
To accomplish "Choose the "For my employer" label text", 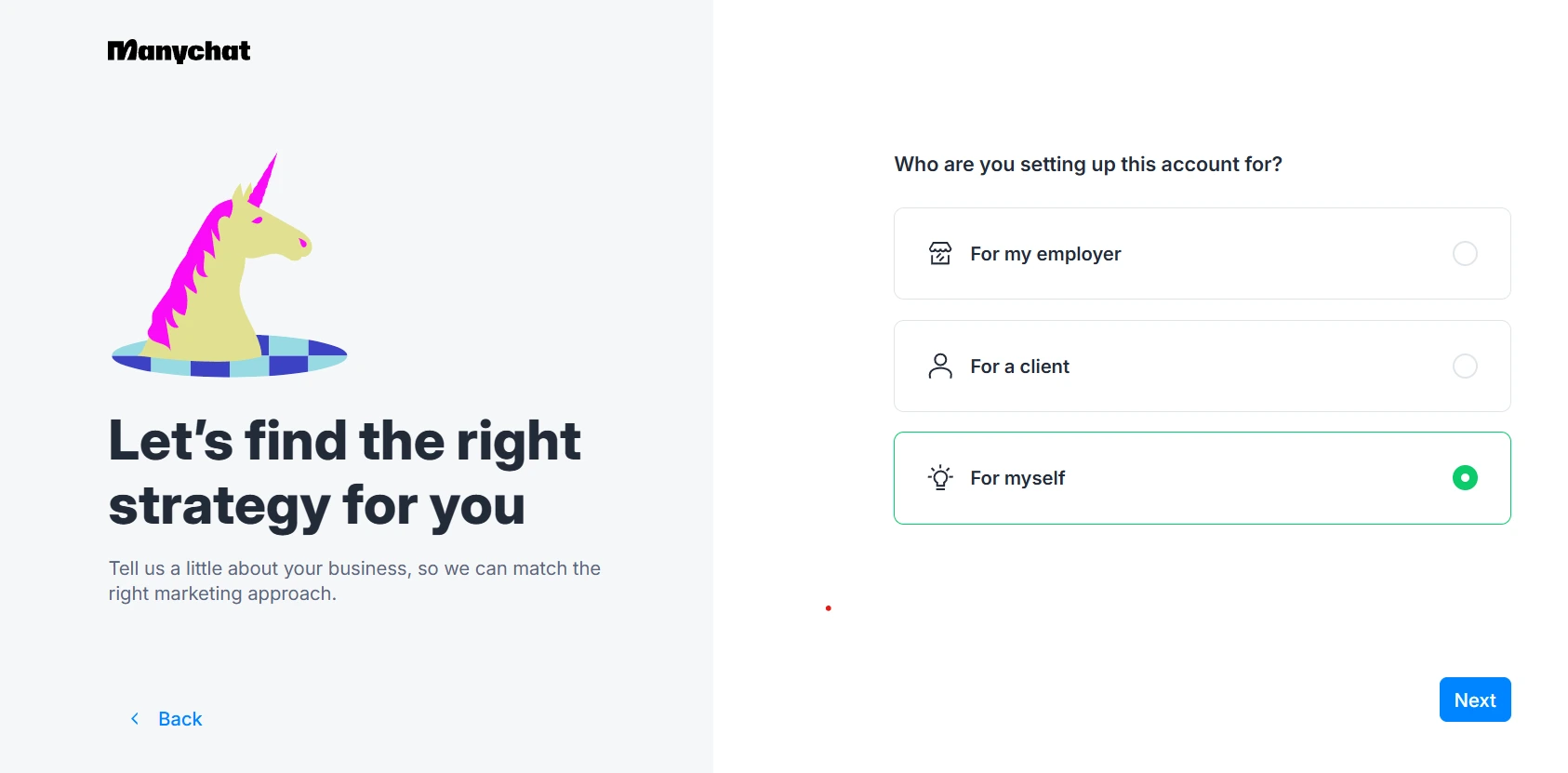I will coord(1045,254).
